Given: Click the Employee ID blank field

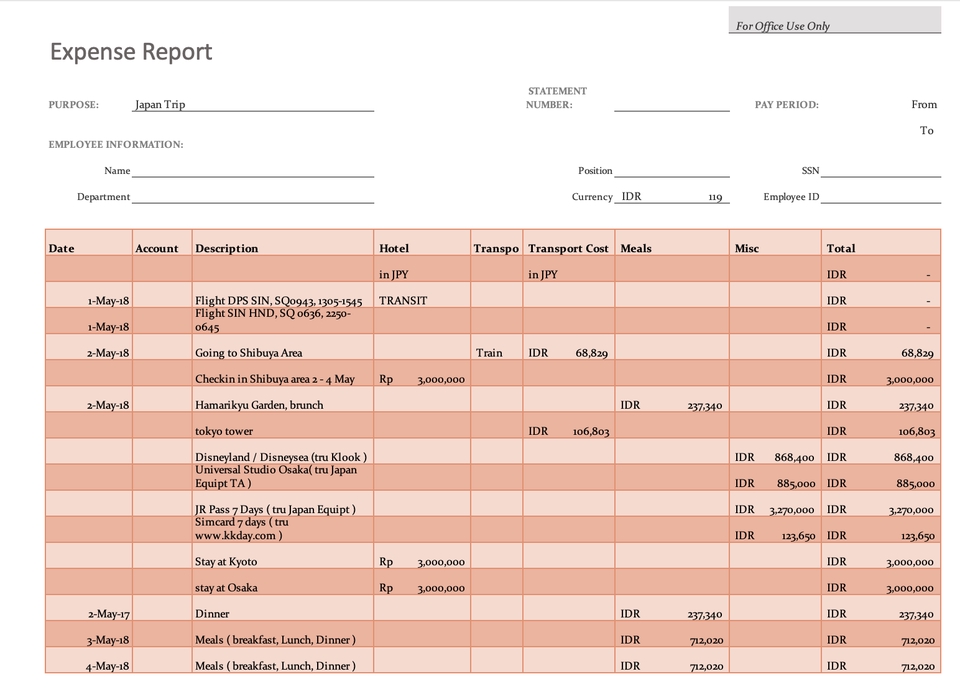Looking at the screenshot, I should click(x=880, y=197).
